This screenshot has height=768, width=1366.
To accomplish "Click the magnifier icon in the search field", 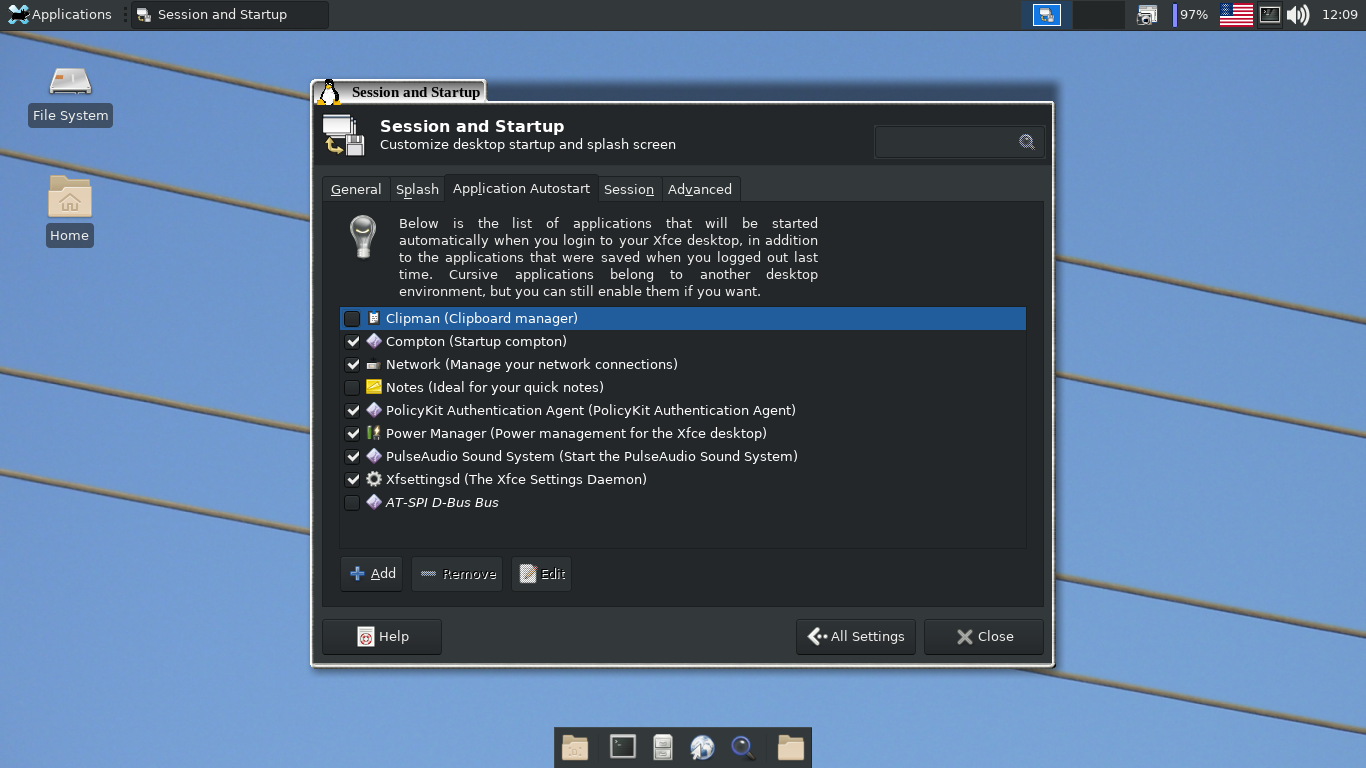I will tap(1027, 142).
